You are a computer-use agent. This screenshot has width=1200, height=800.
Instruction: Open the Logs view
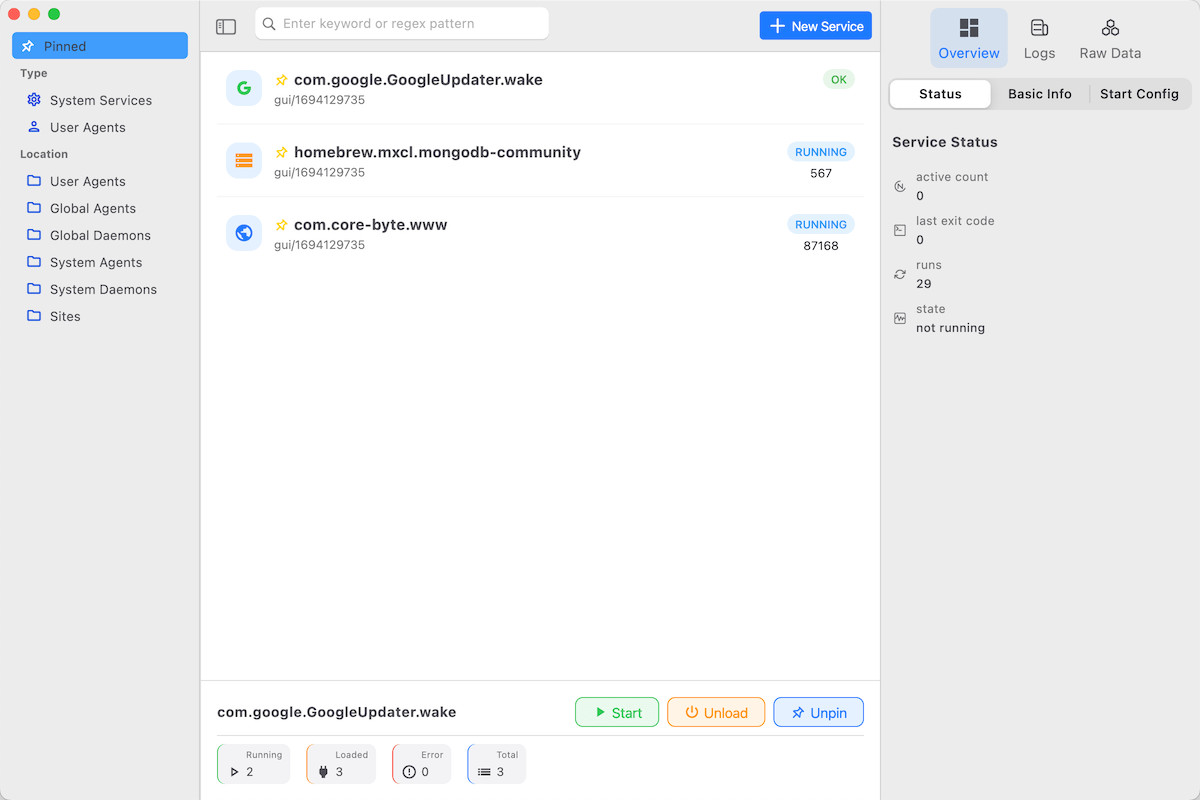click(1039, 39)
